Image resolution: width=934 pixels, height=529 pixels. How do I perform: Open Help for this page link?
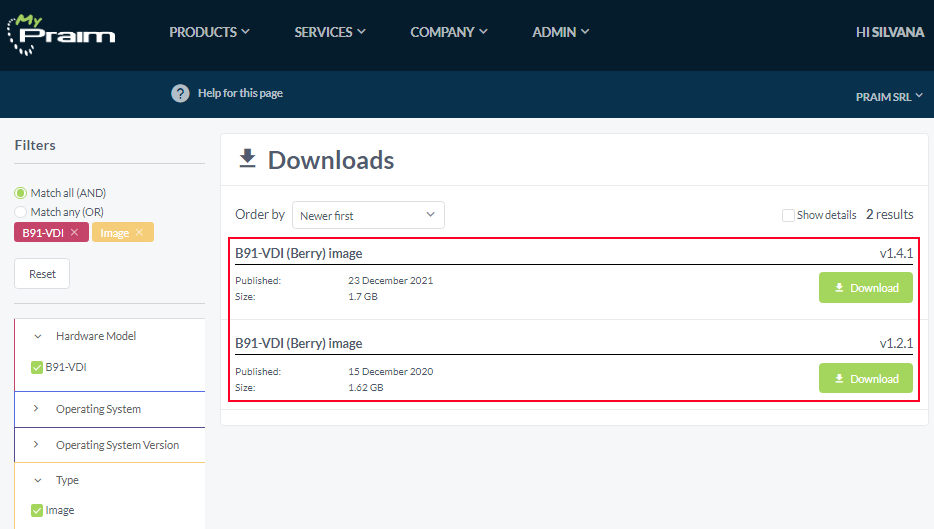[240, 93]
